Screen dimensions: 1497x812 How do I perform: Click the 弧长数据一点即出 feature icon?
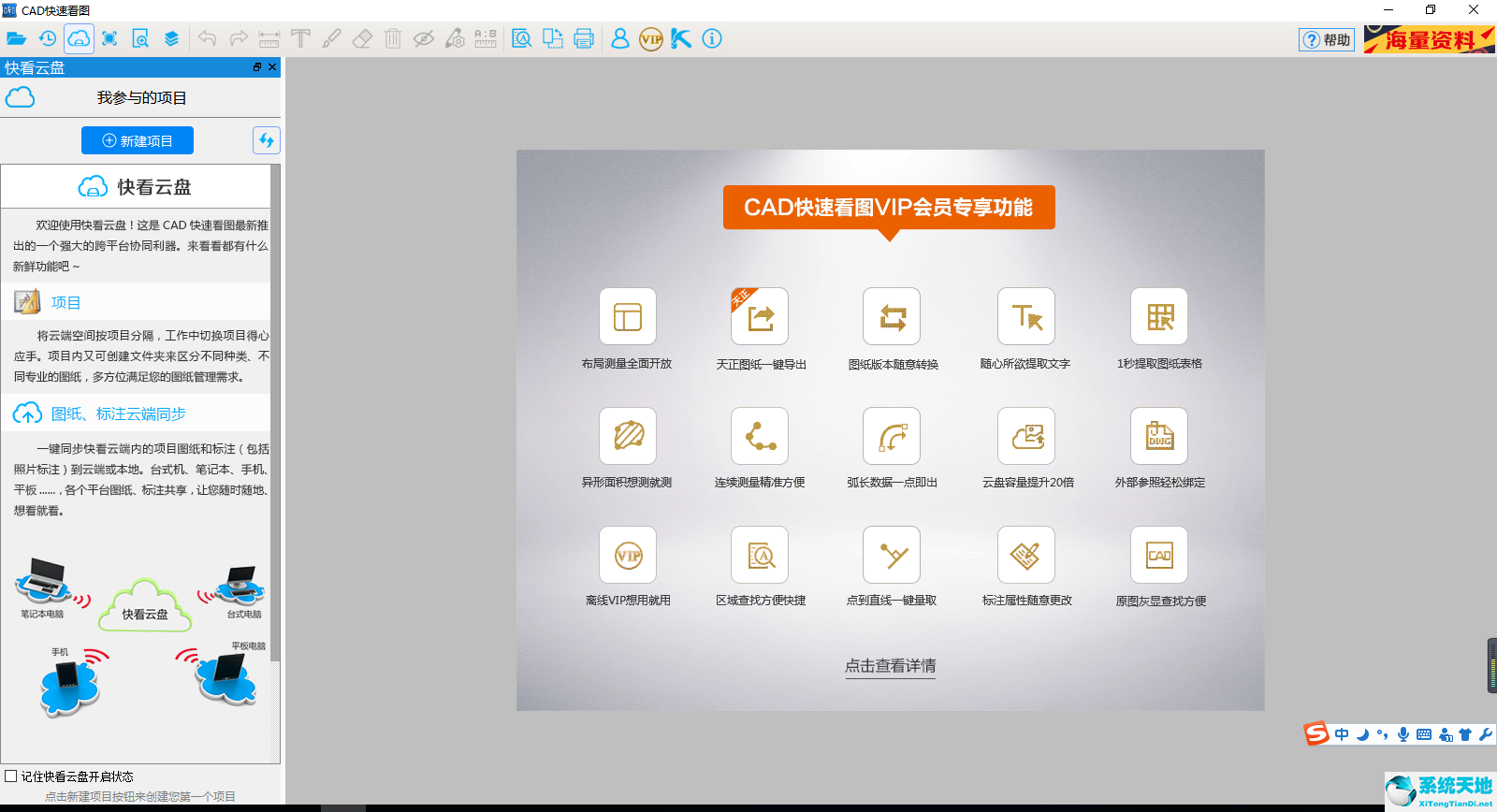point(892,436)
